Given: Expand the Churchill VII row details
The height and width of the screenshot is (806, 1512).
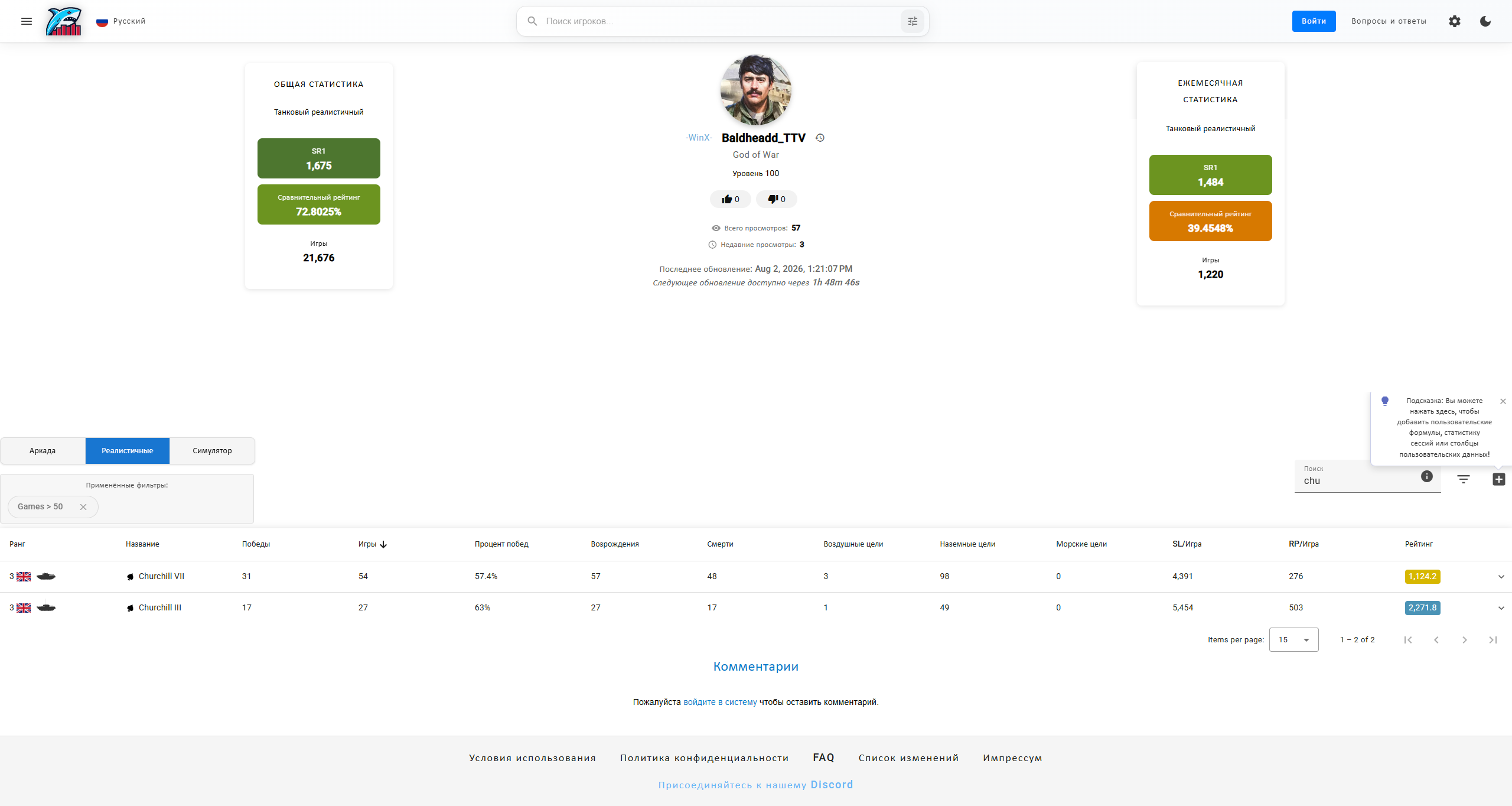Looking at the screenshot, I should pyautogui.click(x=1501, y=577).
